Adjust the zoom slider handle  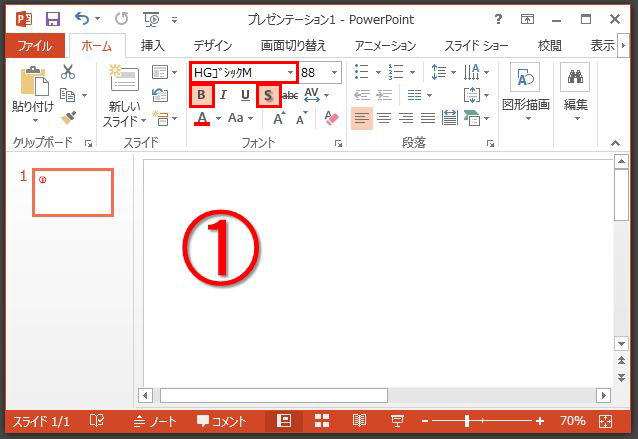467,421
